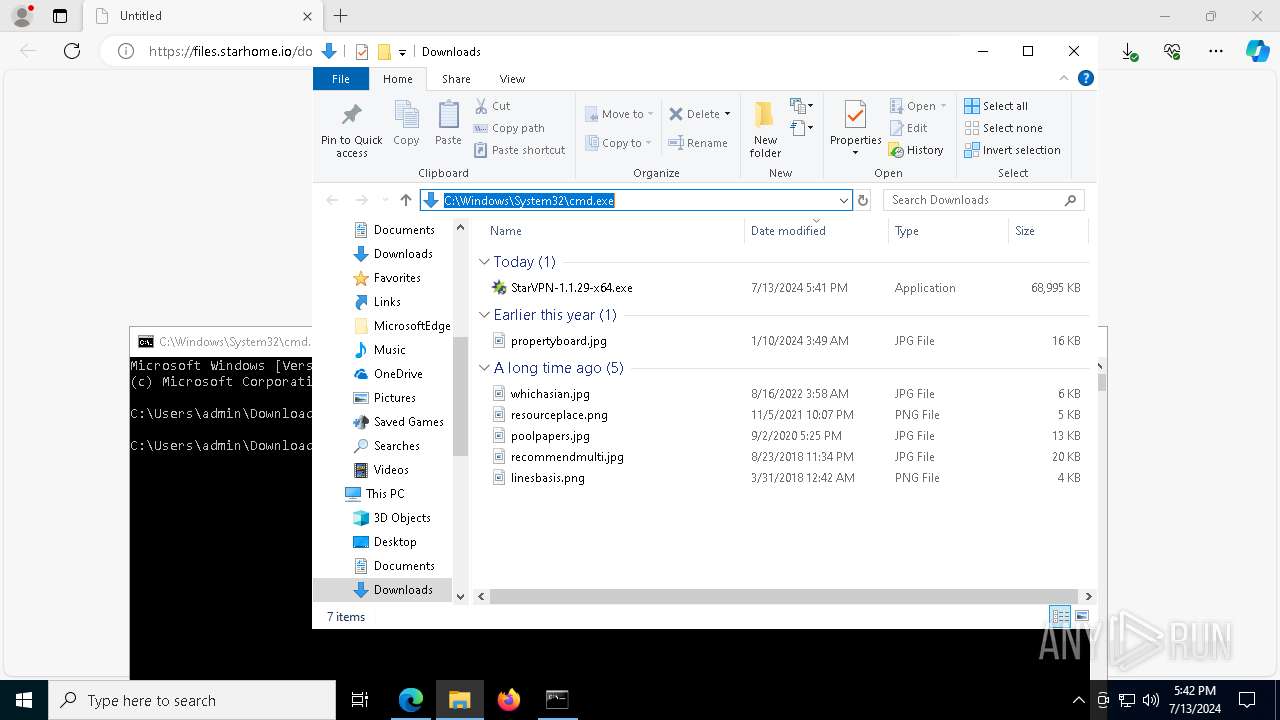Image resolution: width=1280 pixels, height=720 pixels.
Task: Click Copy path command
Action: pos(508,128)
